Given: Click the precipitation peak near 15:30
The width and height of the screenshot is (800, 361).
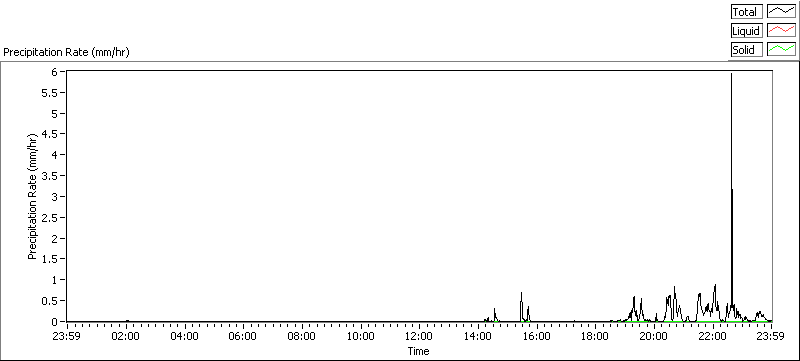Looking at the screenshot, I should coord(521,306).
